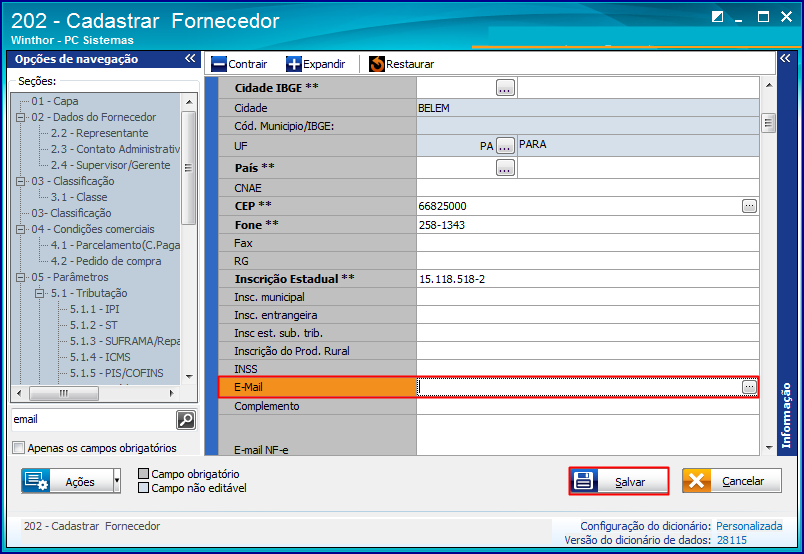Select 4.1 - Parcelamento section
The width and height of the screenshot is (804, 554).
pos(115,245)
